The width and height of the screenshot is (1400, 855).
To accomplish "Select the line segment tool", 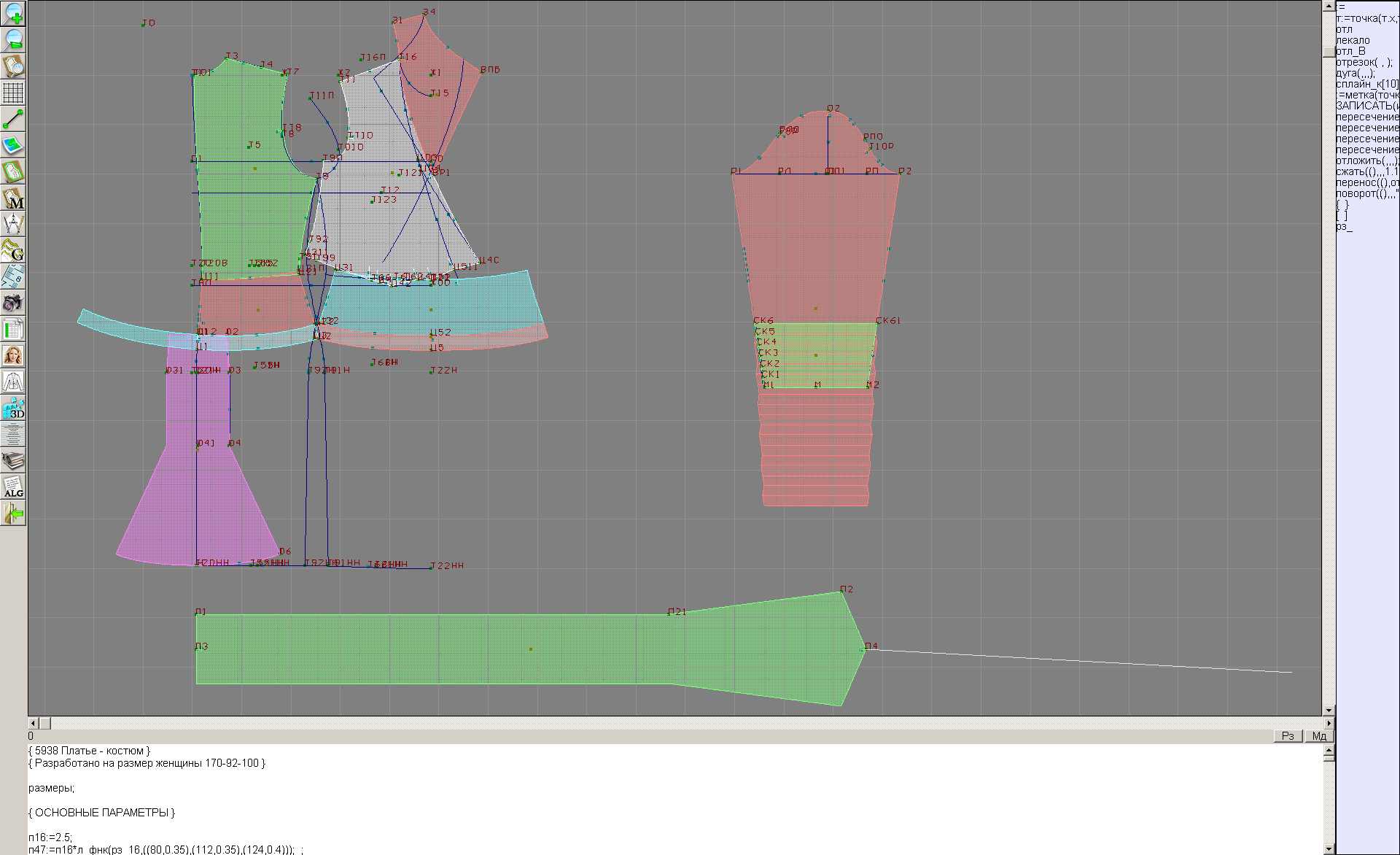I will pos(13,119).
